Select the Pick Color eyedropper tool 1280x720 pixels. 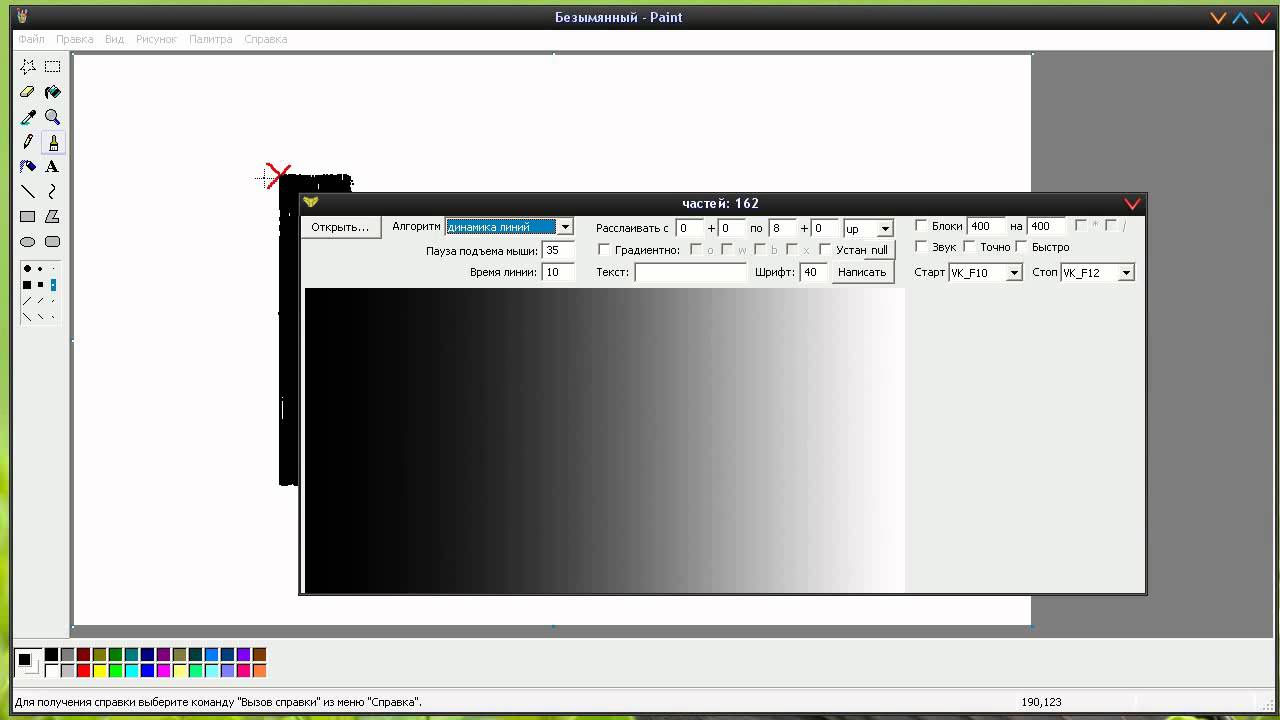[x=28, y=117]
